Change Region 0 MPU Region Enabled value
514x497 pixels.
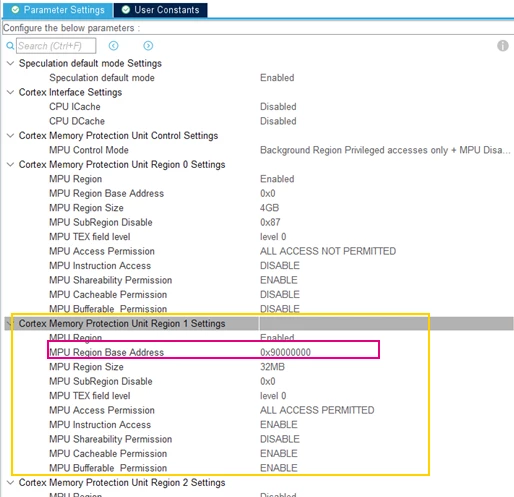click(277, 179)
